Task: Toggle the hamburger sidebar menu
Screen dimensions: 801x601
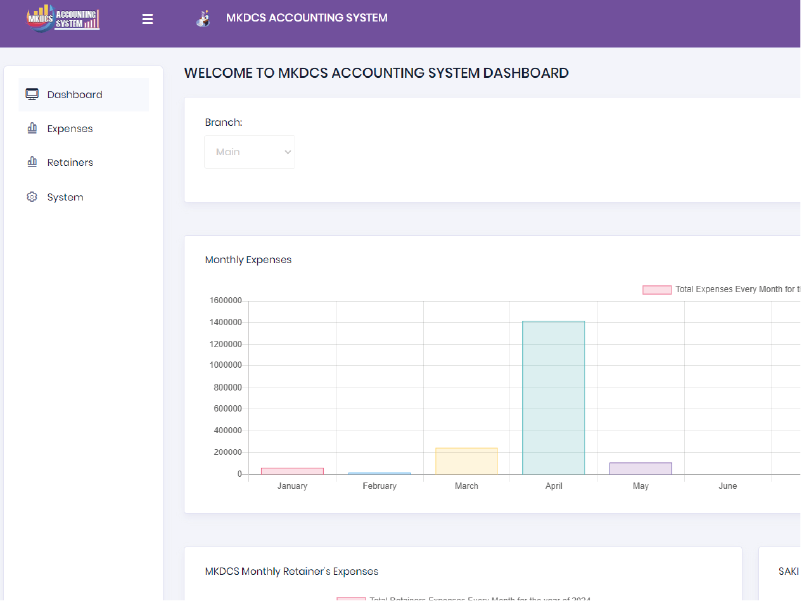Action: click(x=148, y=19)
